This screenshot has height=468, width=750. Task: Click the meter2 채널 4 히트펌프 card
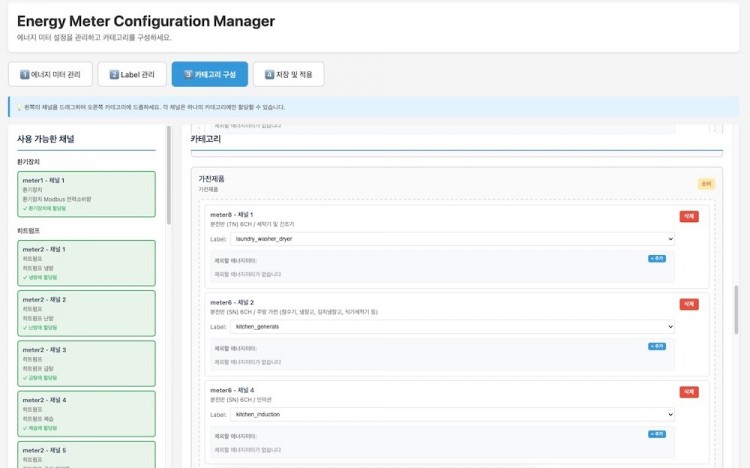pos(86,413)
